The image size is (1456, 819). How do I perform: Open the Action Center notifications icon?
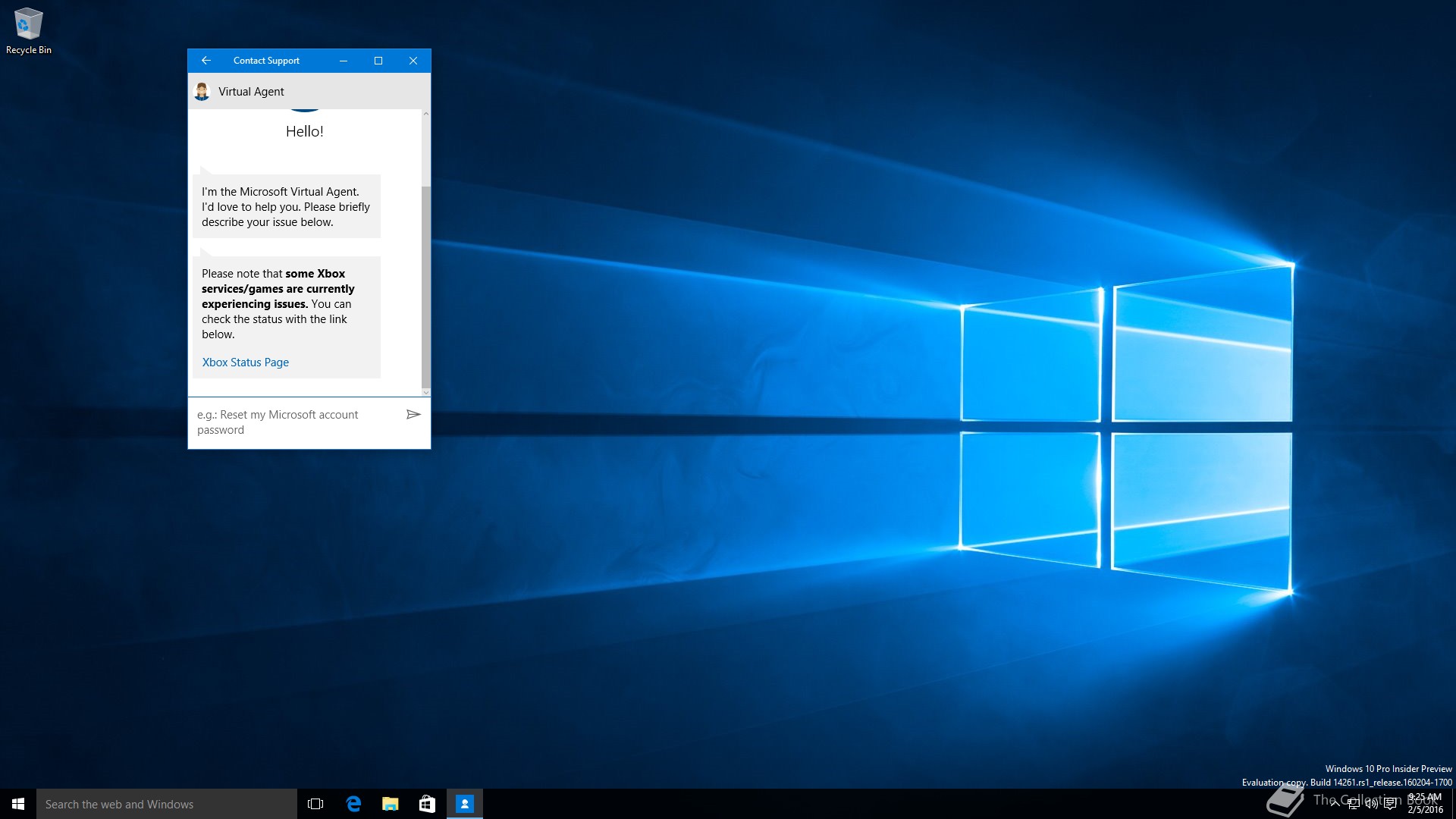tap(1390, 804)
